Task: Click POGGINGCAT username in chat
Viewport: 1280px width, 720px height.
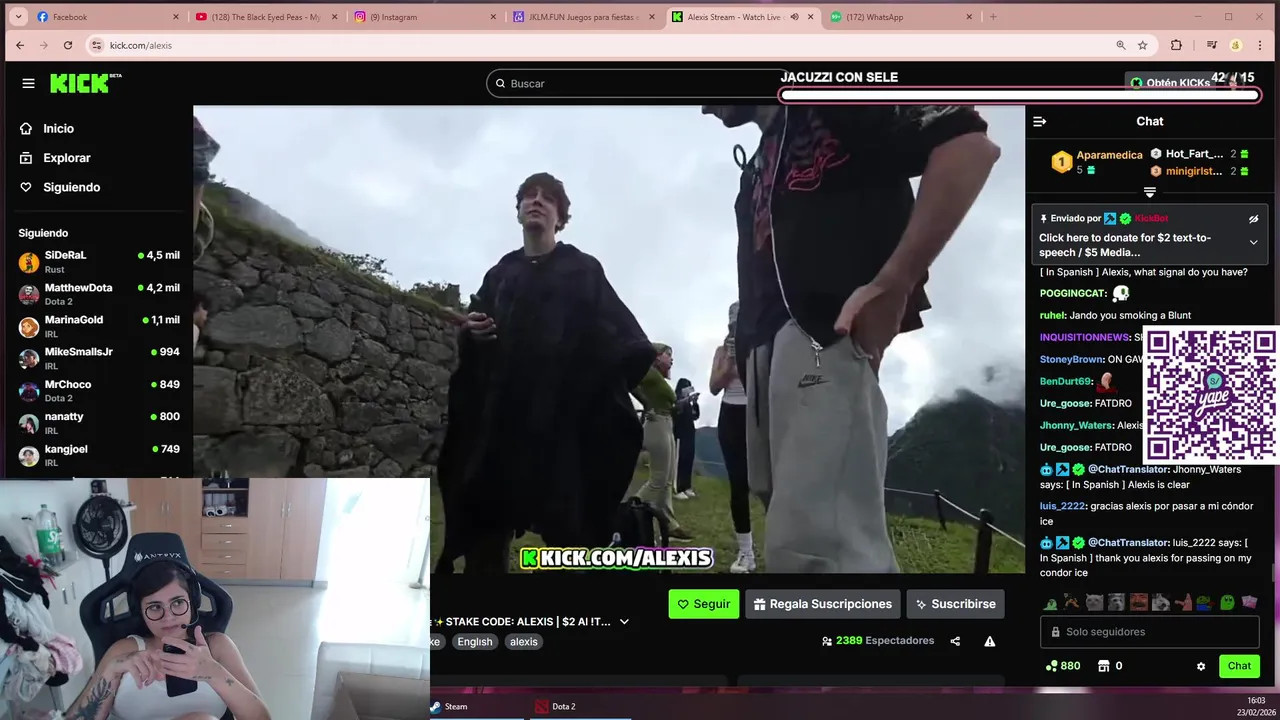Action: click(1072, 293)
